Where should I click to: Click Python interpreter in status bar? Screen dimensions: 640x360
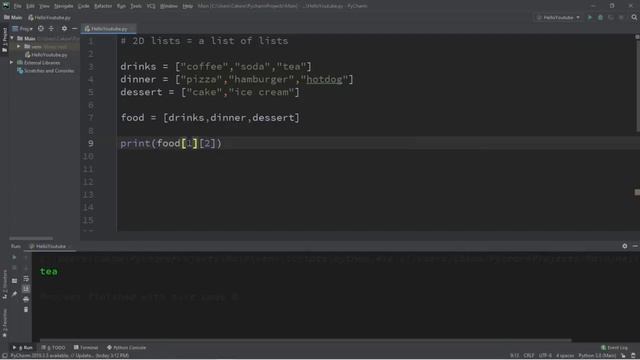[597, 356]
